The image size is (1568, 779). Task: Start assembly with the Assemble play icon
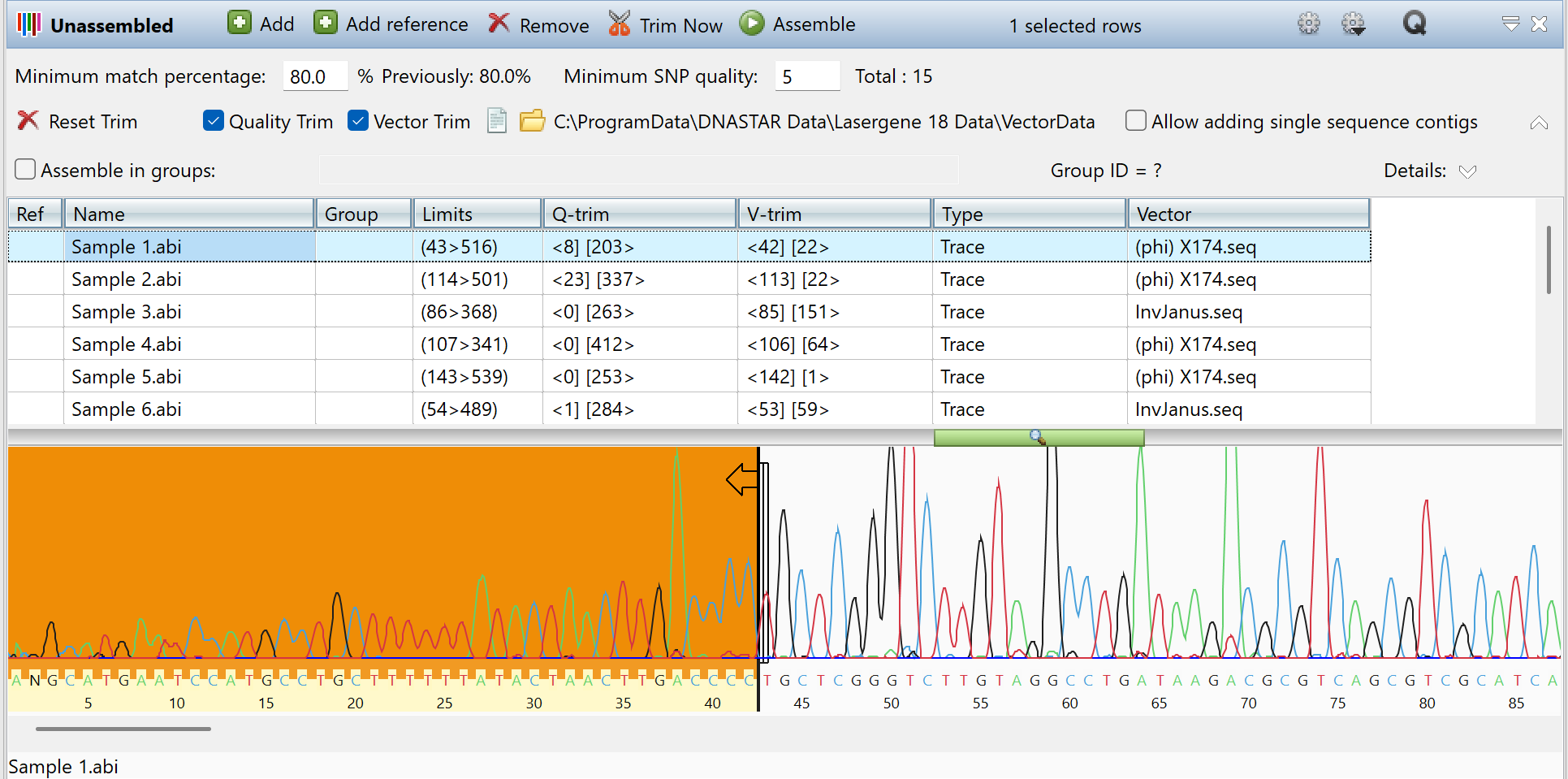point(753,23)
